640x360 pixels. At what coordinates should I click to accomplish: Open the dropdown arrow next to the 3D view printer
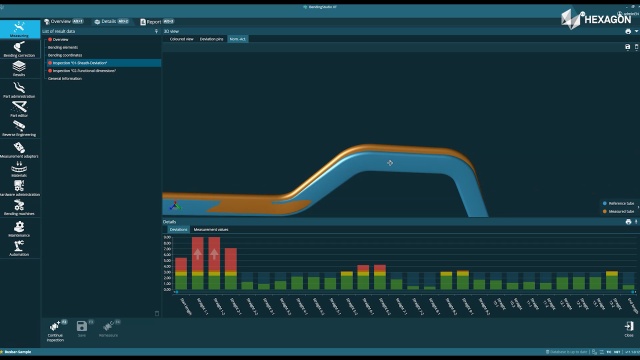(x=636, y=31)
